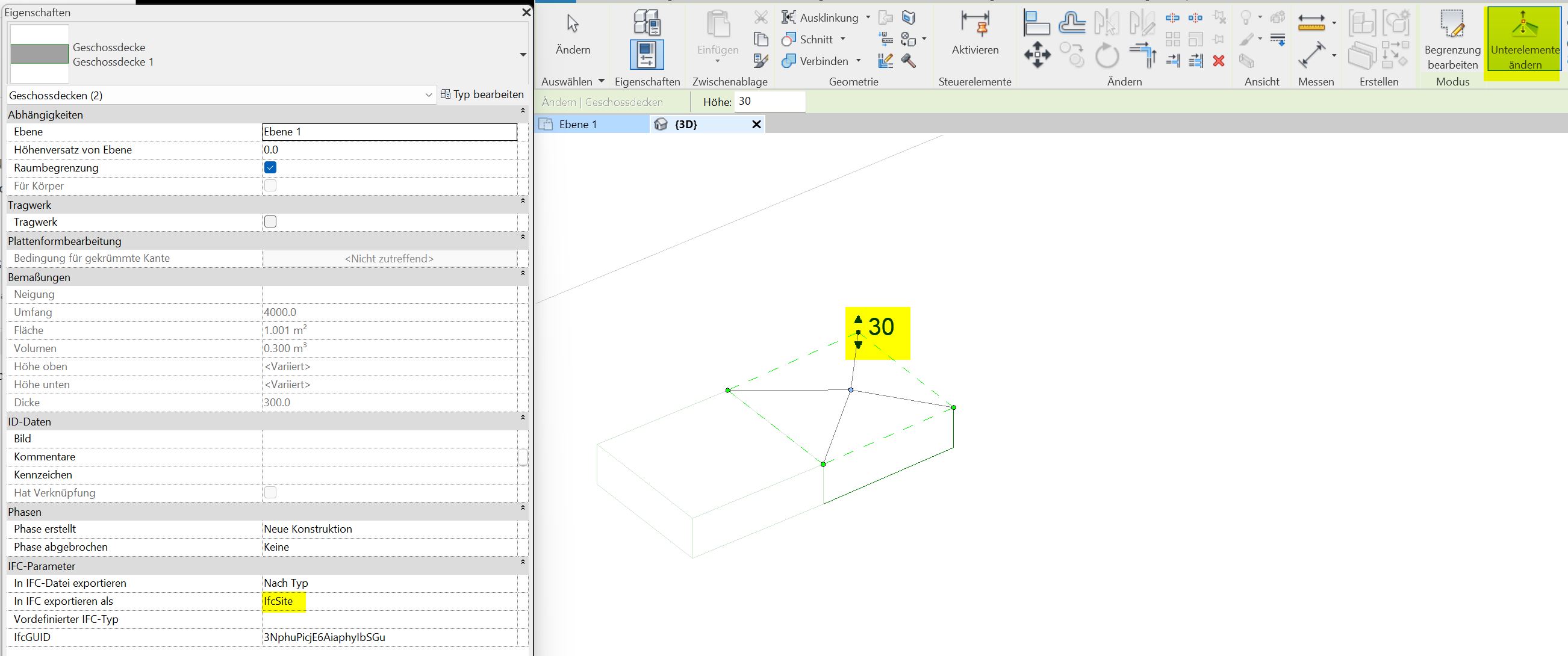Select the Verschieben (move) tool
Viewport: 1568px width, 656px height.
1038,55
